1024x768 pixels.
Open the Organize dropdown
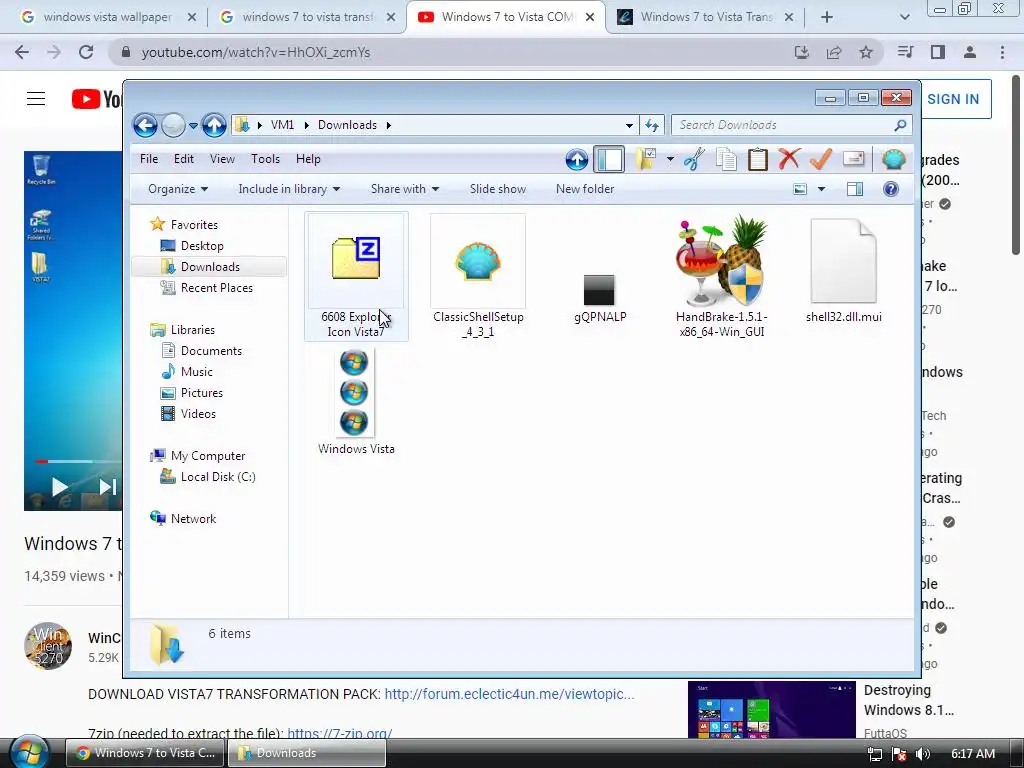[x=178, y=189]
